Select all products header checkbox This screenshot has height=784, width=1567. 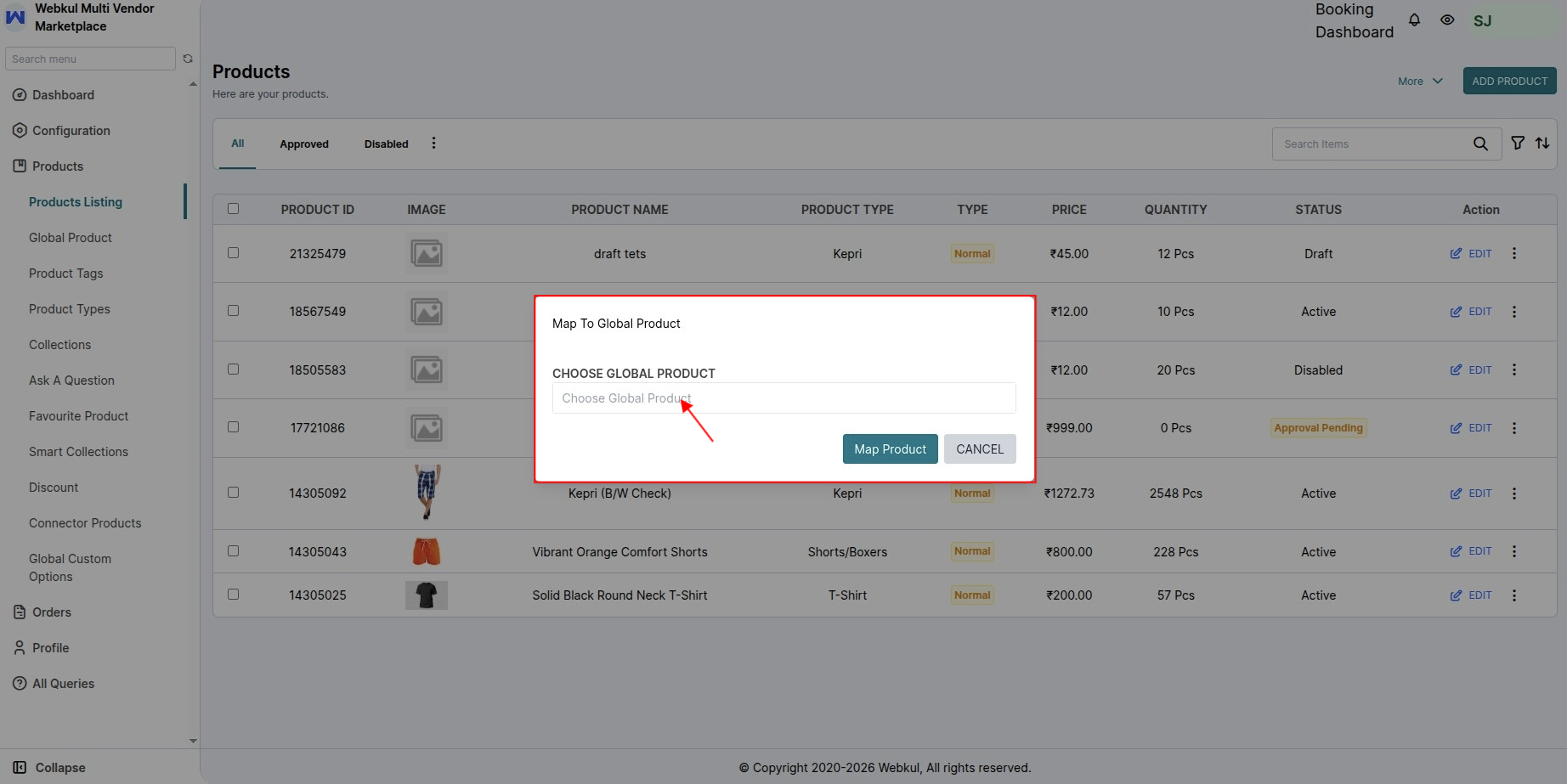tap(234, 209)
